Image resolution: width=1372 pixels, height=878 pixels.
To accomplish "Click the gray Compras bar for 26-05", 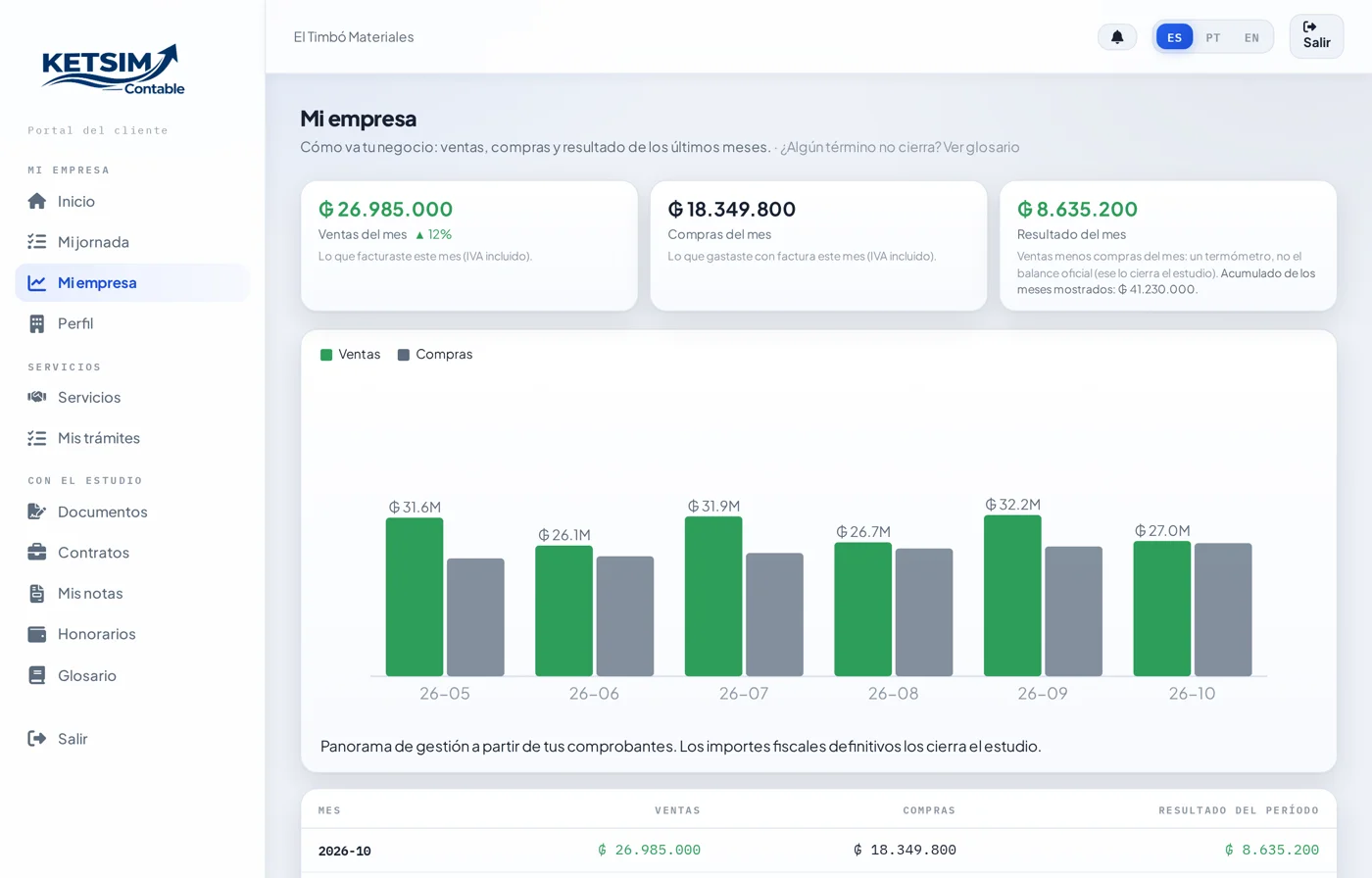I will click(475, 617).
